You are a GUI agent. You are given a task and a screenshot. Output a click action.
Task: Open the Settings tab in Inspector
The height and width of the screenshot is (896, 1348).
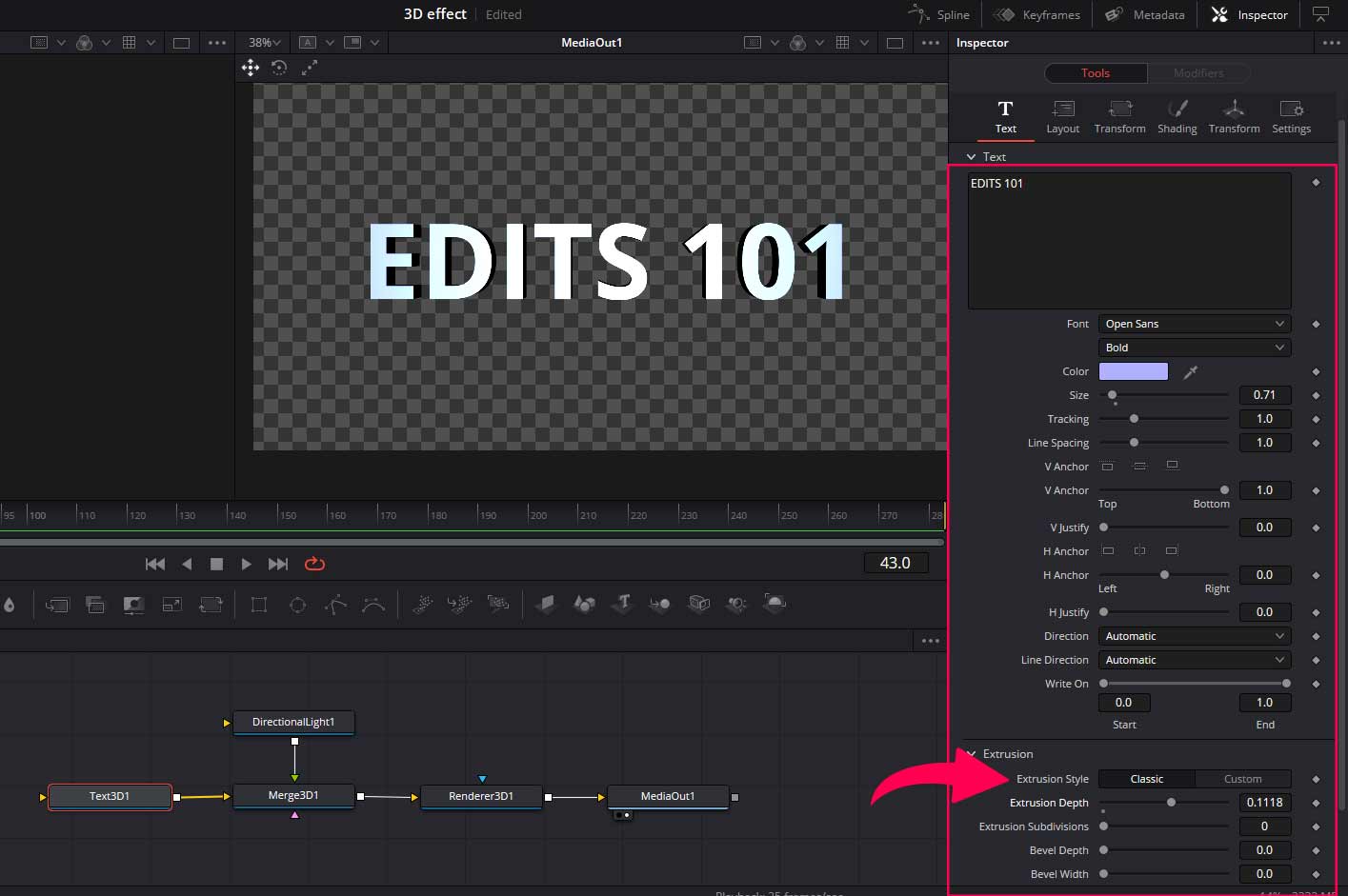coord(1291,117)
